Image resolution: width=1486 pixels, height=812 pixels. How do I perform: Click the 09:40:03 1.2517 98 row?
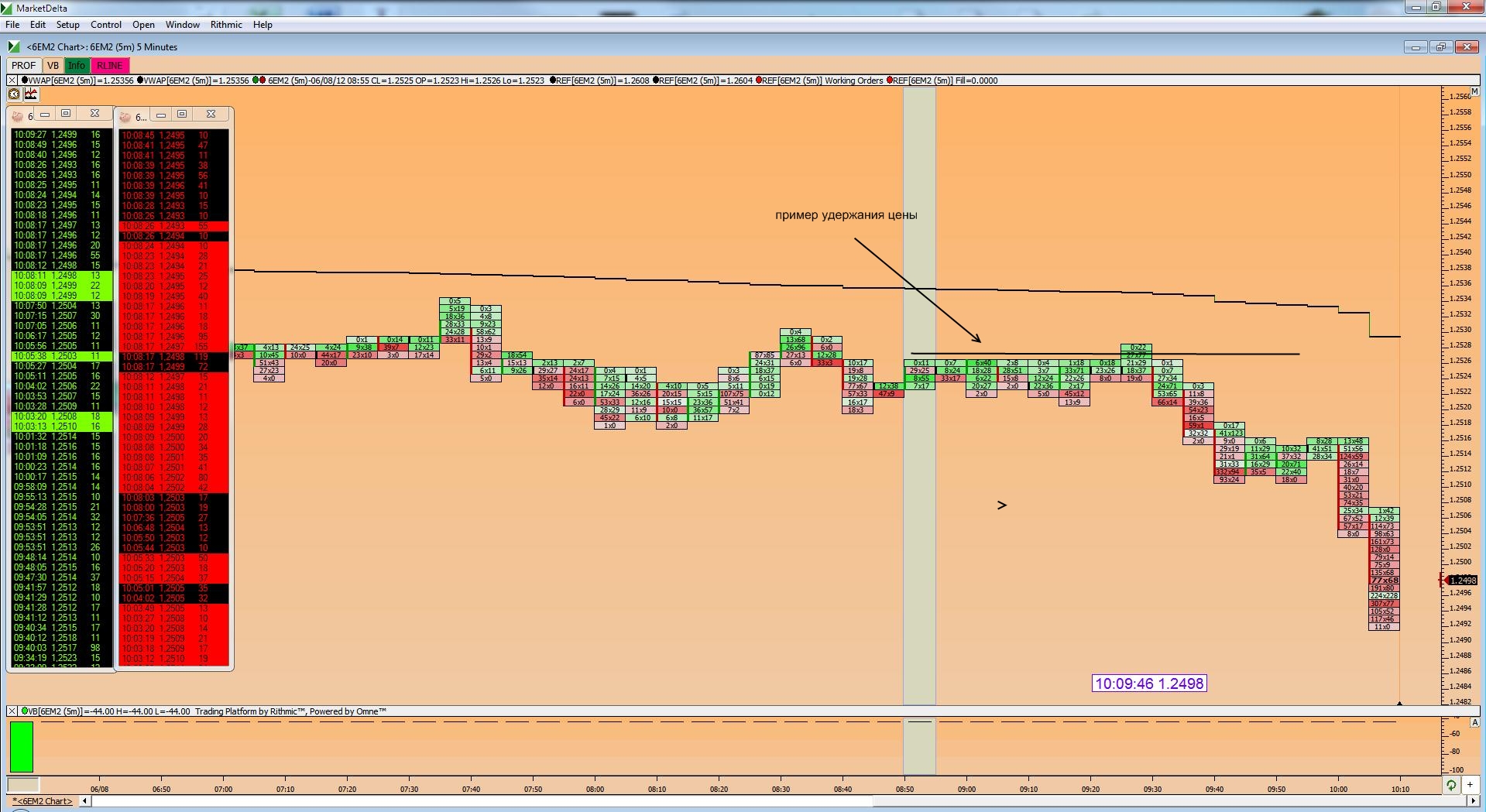(62, 648)
